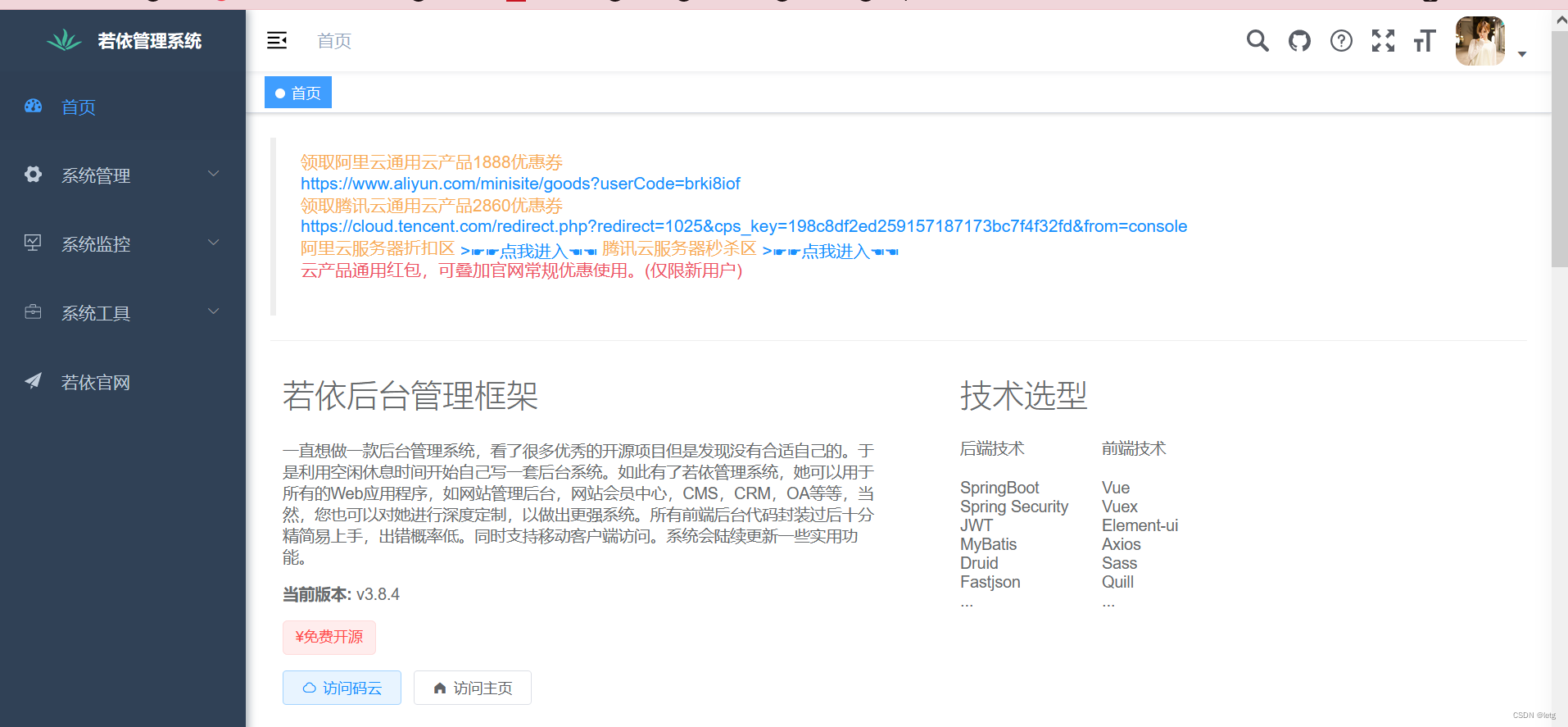Click the 访问码云 button

[342, 688]
